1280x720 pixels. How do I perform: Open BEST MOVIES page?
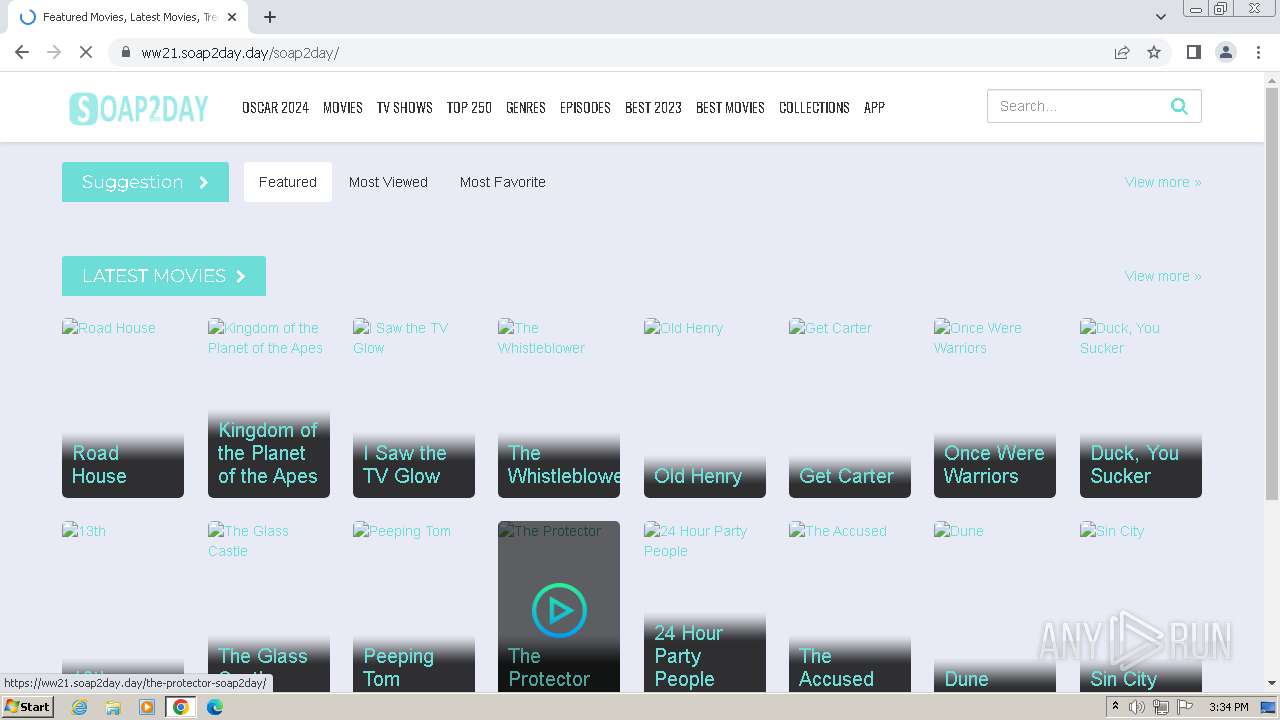730,108
